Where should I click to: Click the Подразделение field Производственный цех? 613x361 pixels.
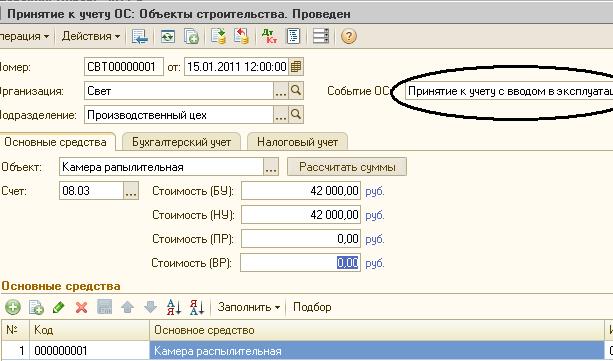pos(179,115)
